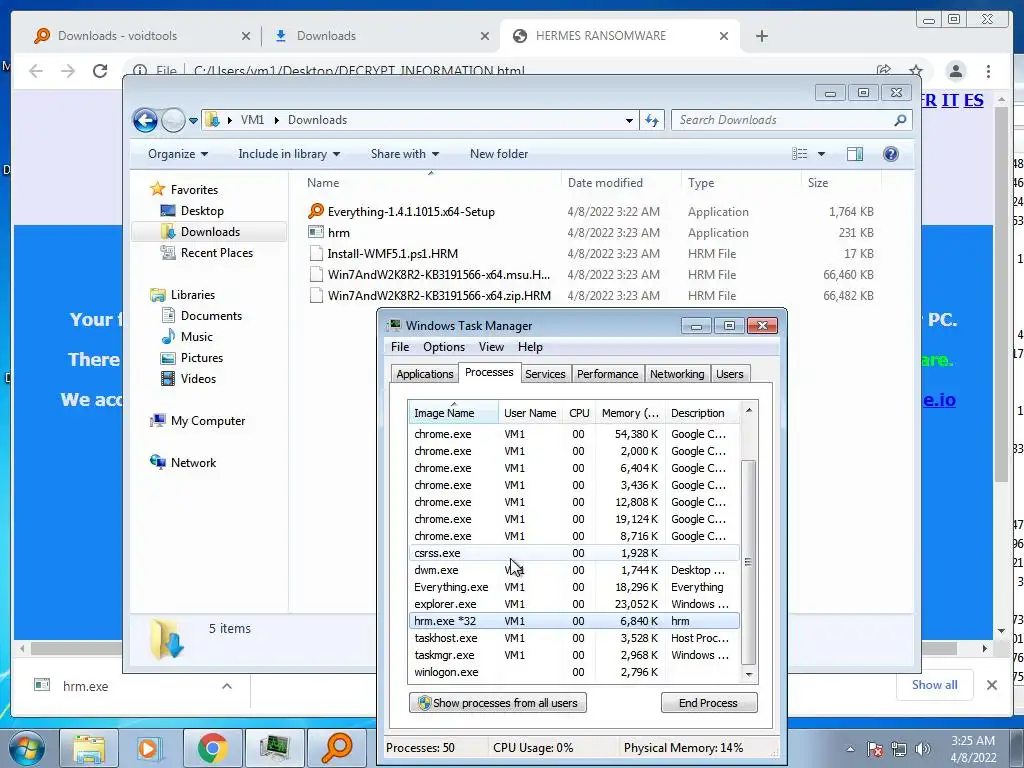Open My Computer in navigation pane

[x=208, y=421]
